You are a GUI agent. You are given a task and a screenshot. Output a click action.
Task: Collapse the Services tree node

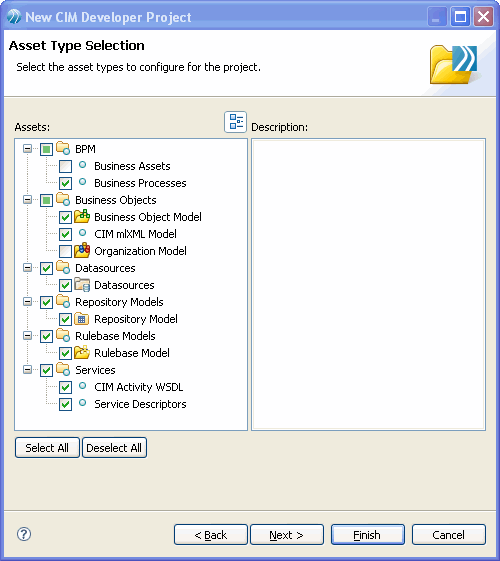click(x=27, y=369)
